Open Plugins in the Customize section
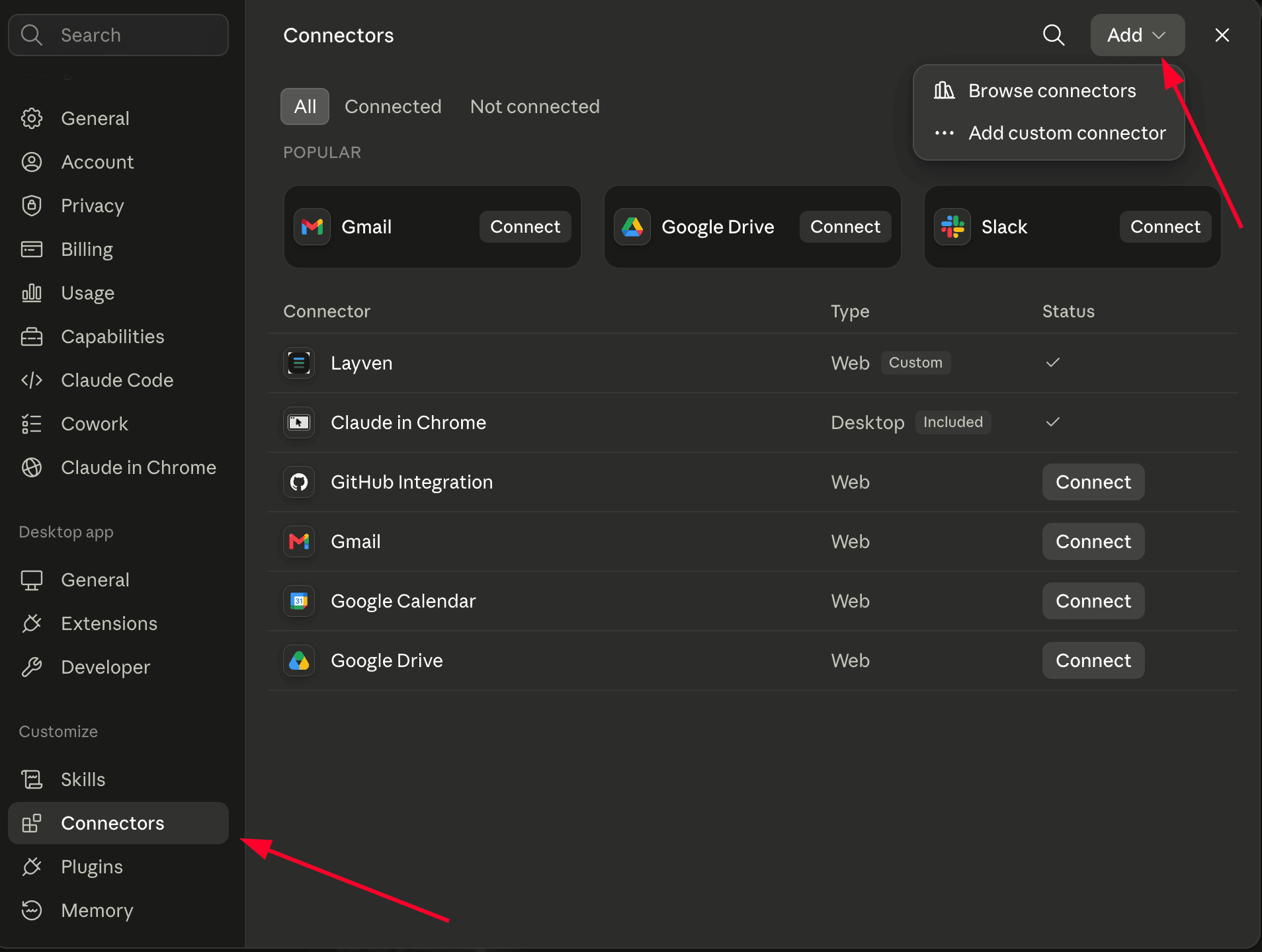The width and height of the screenshot is (1262, 952). pos(118,867)
